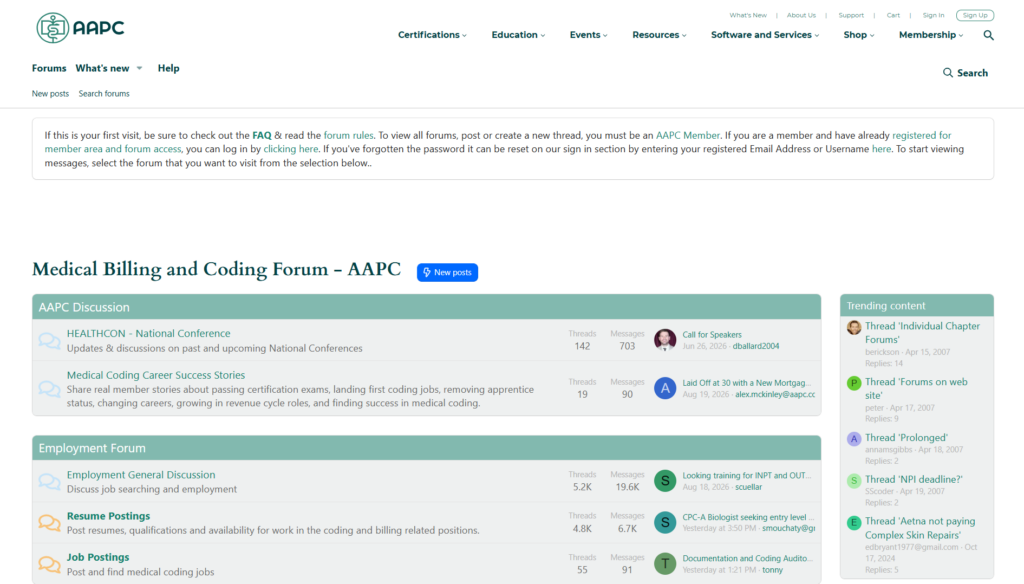Open the Help tab
The height and width of the screenshot is (584, 1024).
coord(168,68)
